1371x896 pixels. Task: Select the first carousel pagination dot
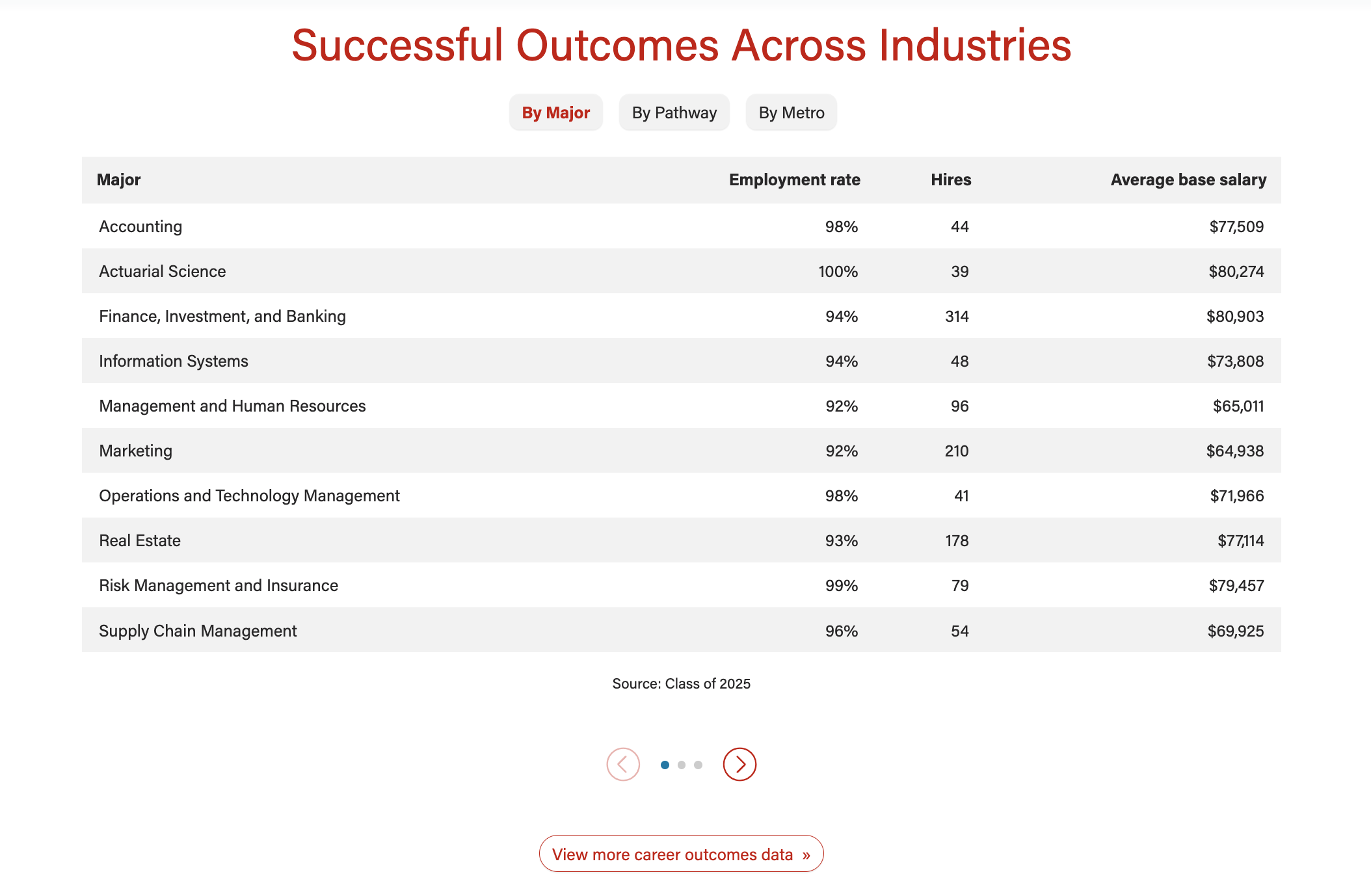click(x=665, y=765)
